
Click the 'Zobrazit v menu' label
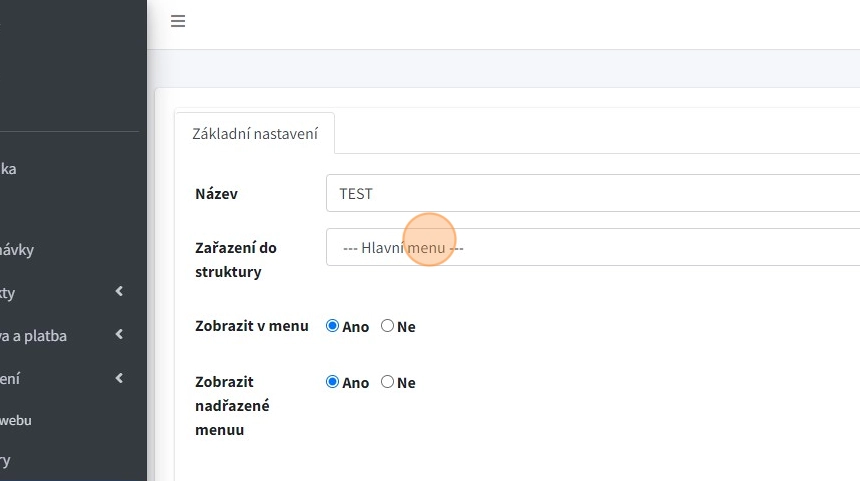coord(251,326)
